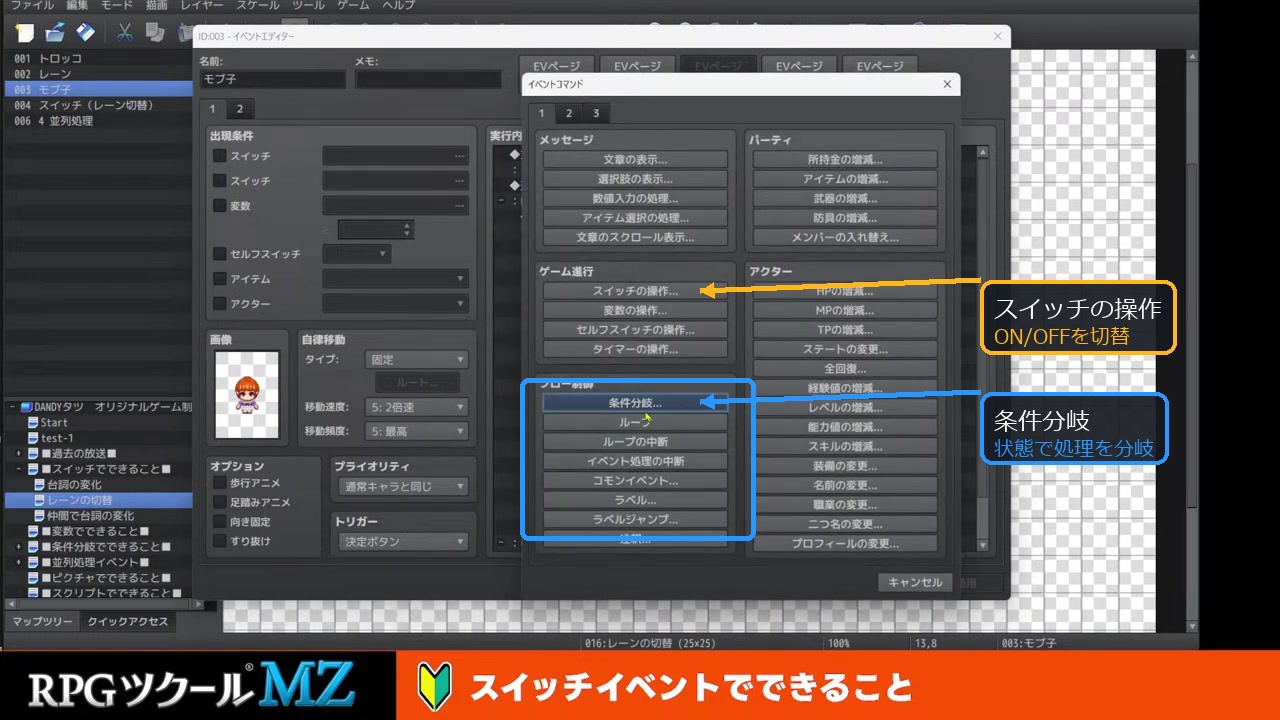Open the トリガー dropdown showing 決定ボタン
This screenshot has height=720, width=1280.
403,542
